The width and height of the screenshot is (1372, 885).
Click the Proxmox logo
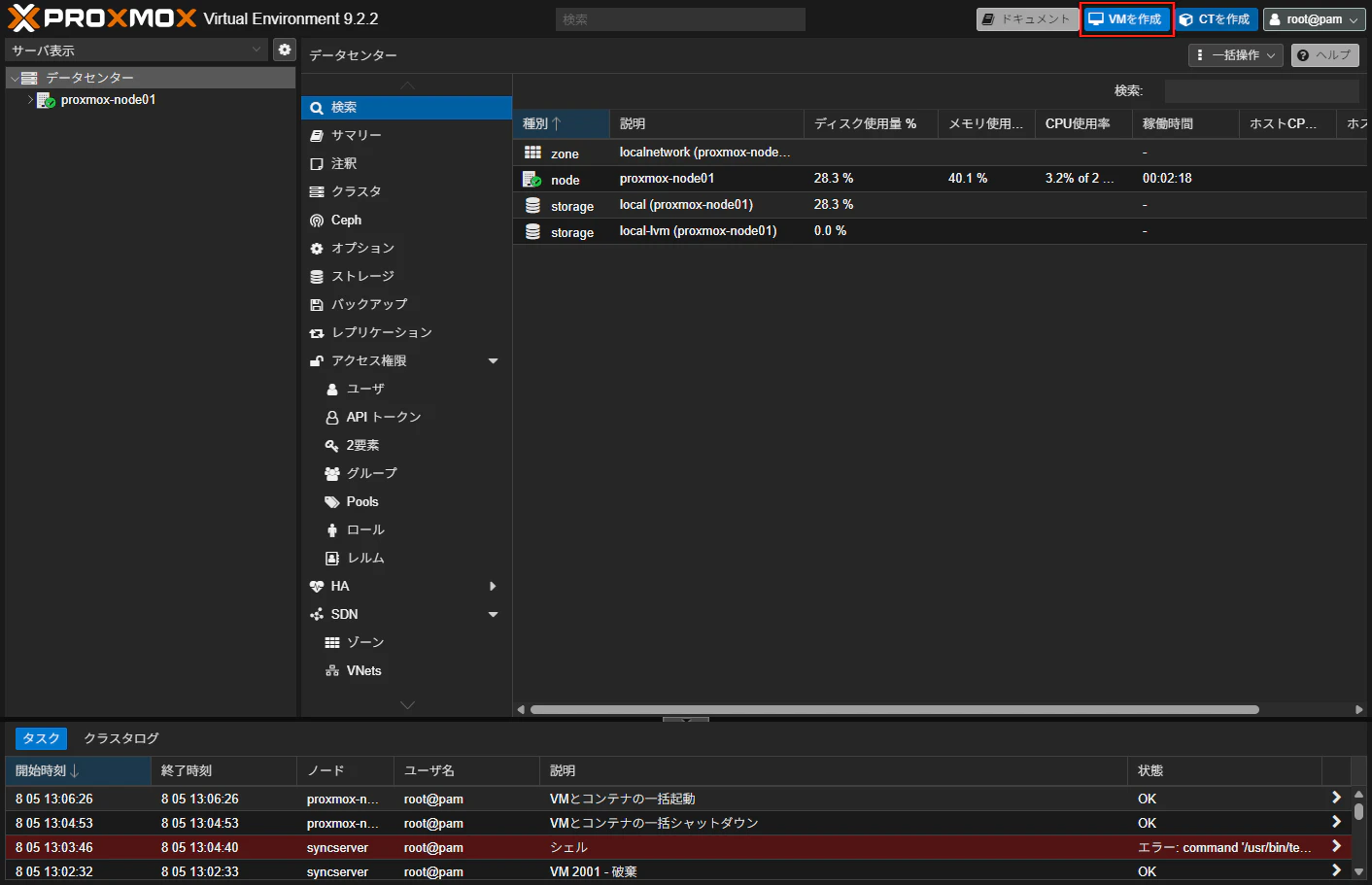click(x=102, y=18)
